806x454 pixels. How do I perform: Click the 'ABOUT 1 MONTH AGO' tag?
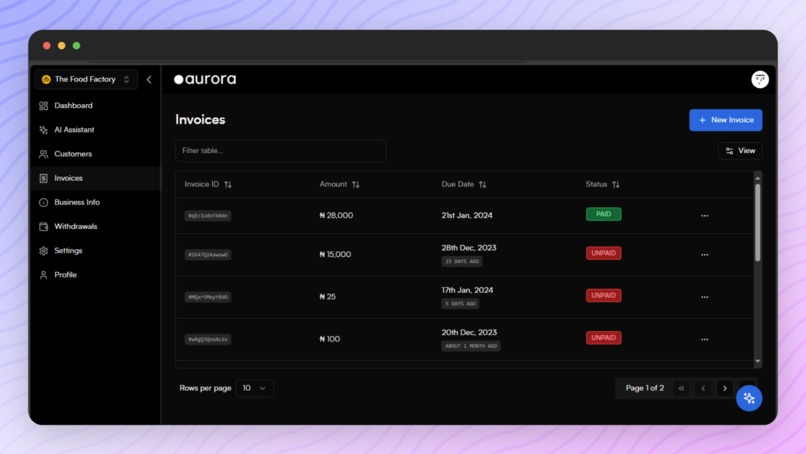coord(471,346)
